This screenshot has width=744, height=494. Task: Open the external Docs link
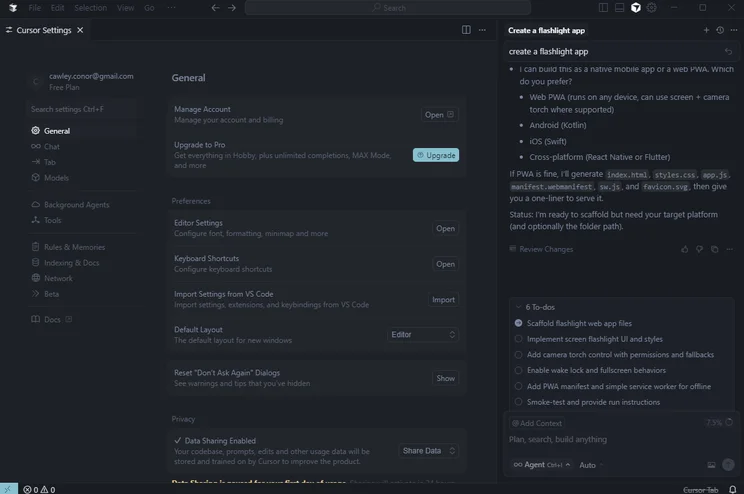click(x=52, y=319)
